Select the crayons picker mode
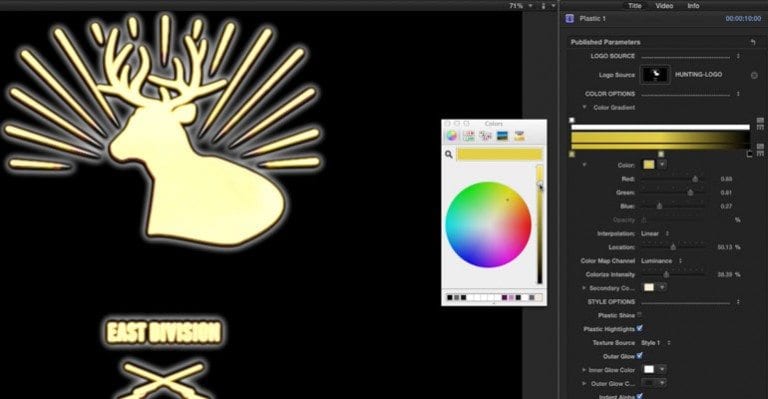 point(519,136)
